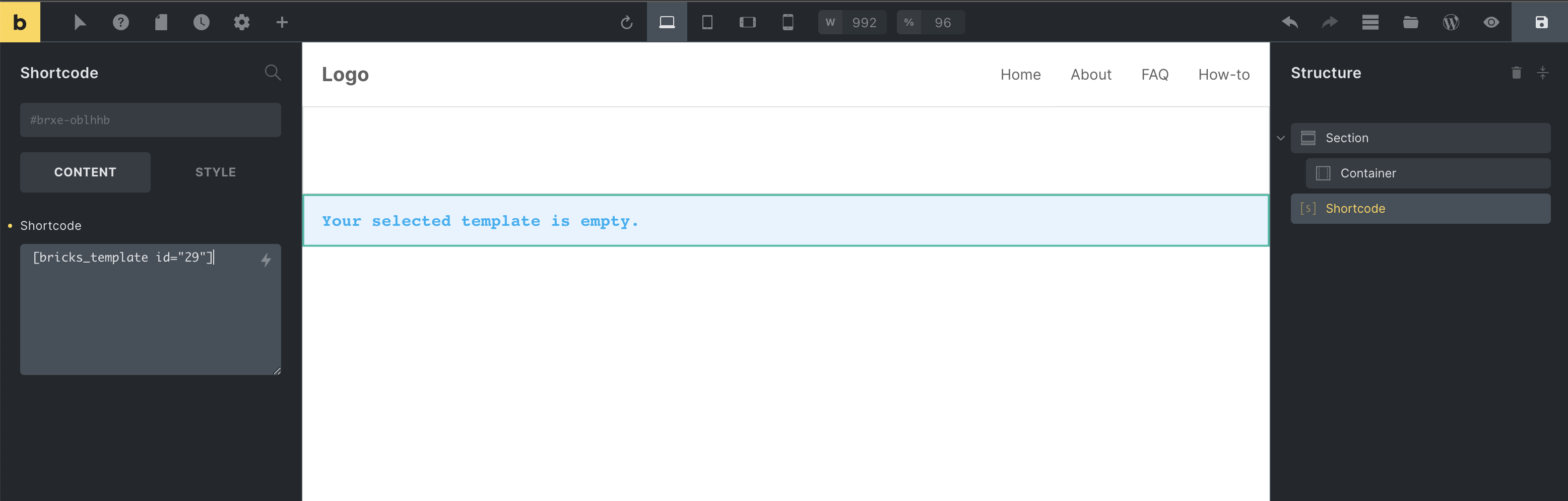1568x501 pixels.
Task: Preview page with eye icon
Action: pyautogui.click(x=1491, y=23)
